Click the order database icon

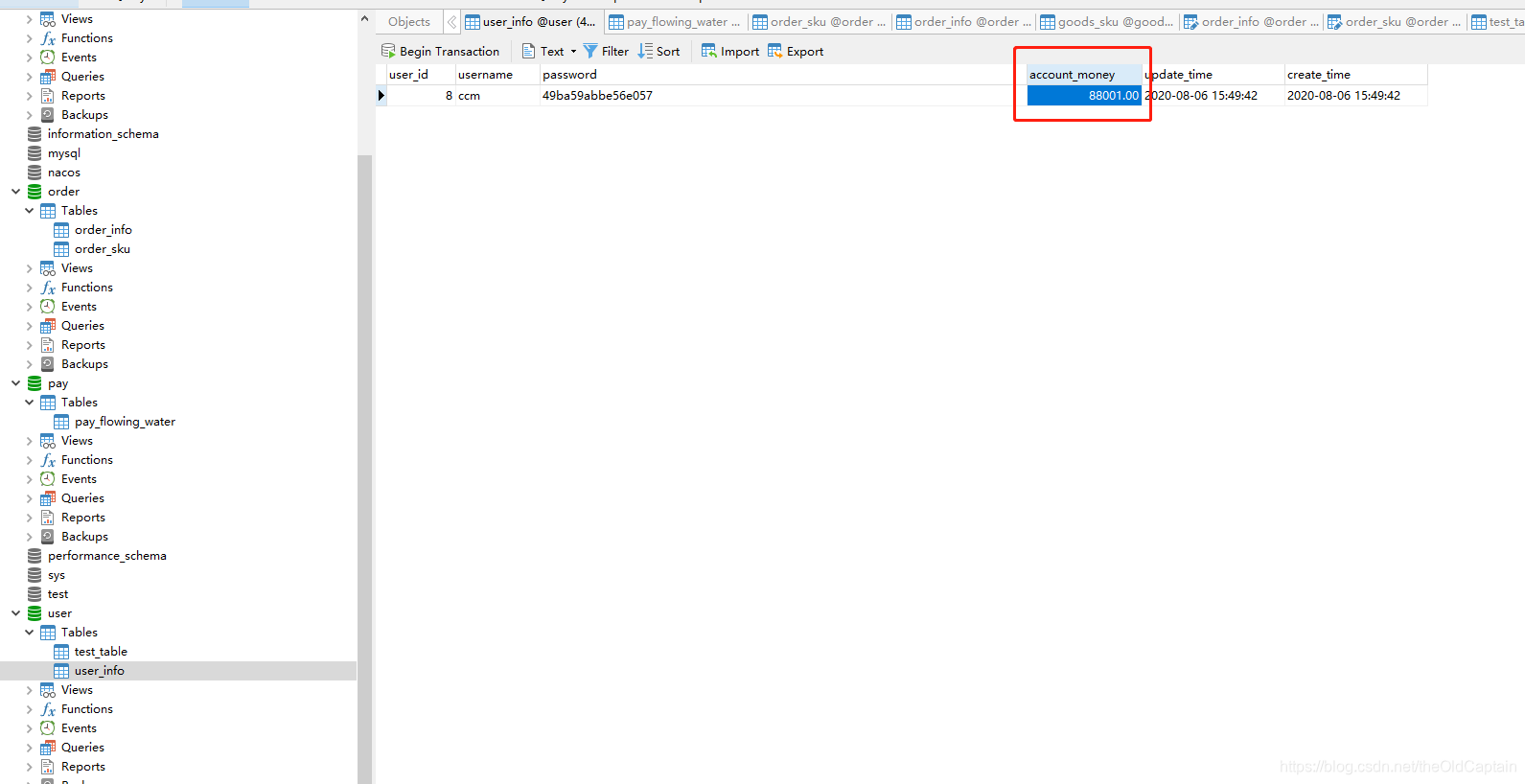[35, 192]
